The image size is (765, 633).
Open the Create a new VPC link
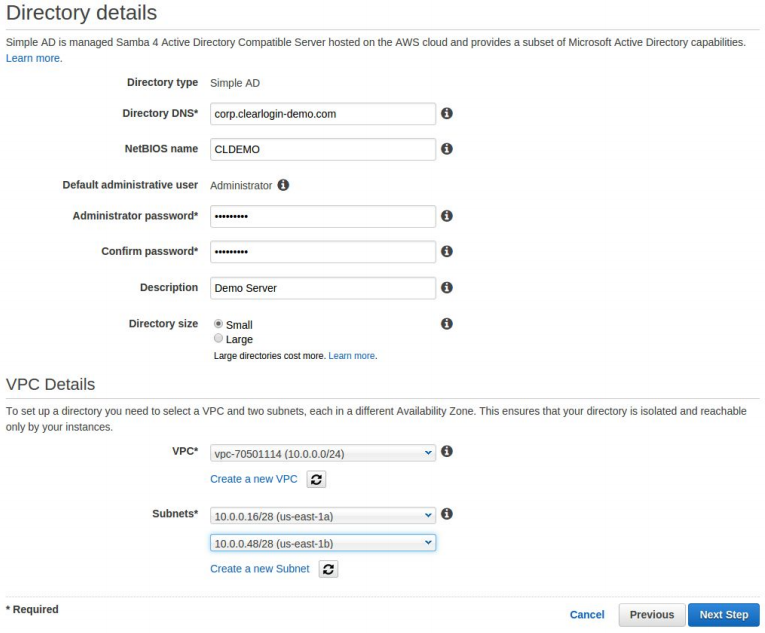point(254,480)
